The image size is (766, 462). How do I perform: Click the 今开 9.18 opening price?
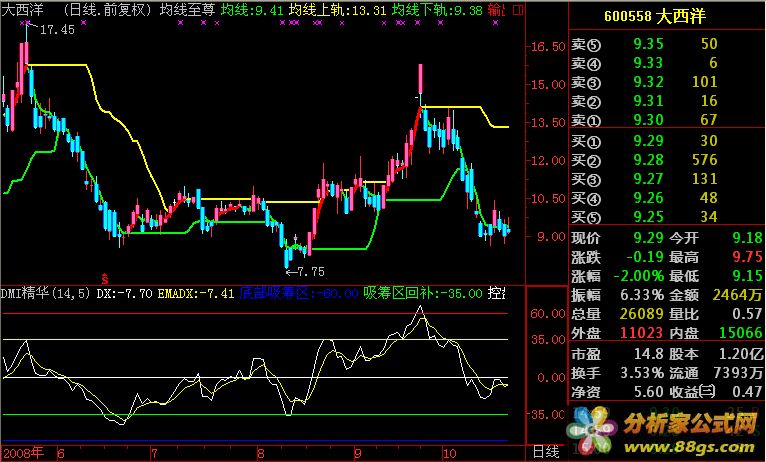point(716,238)
